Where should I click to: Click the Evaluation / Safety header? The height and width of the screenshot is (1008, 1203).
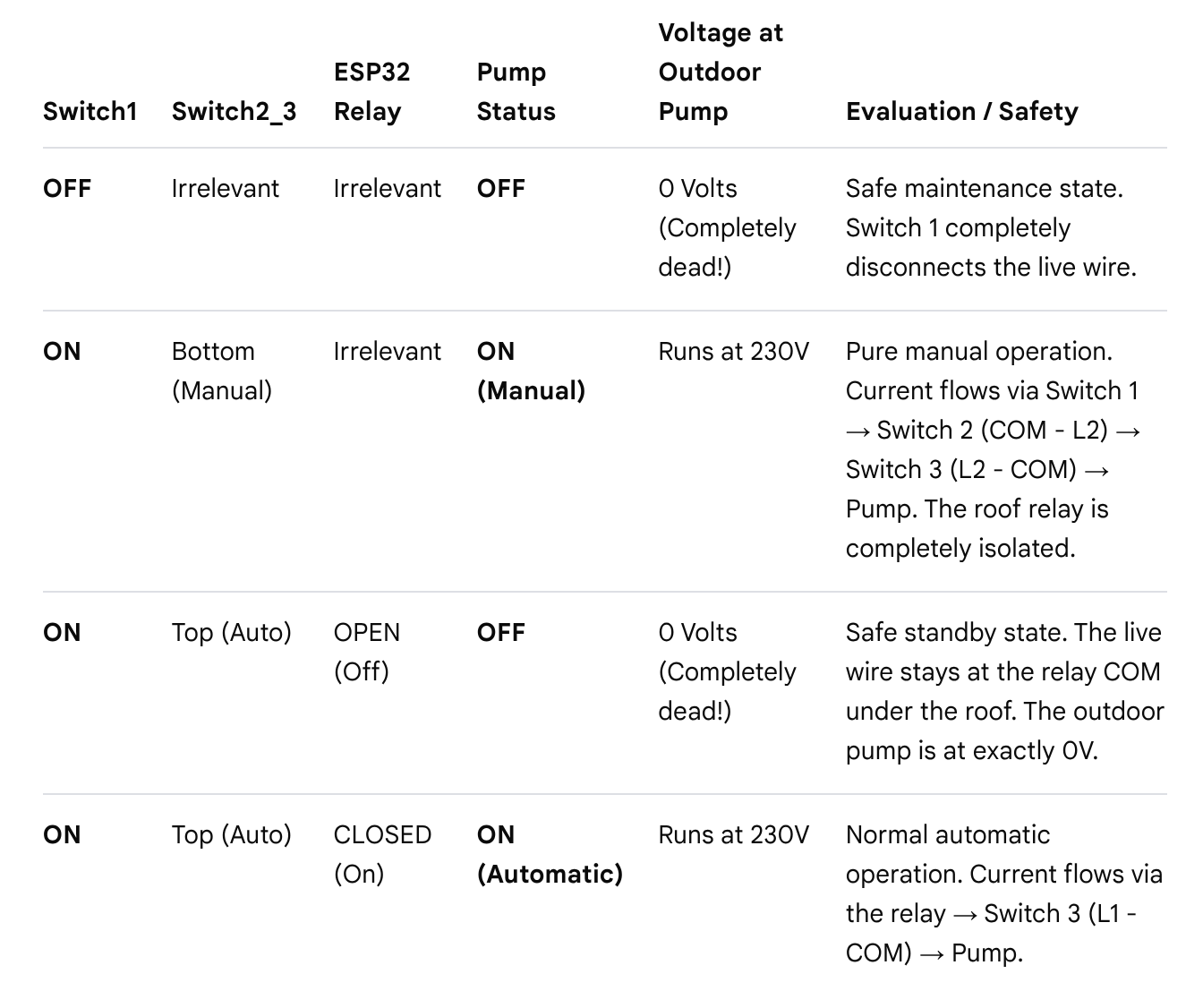point(961,112)
